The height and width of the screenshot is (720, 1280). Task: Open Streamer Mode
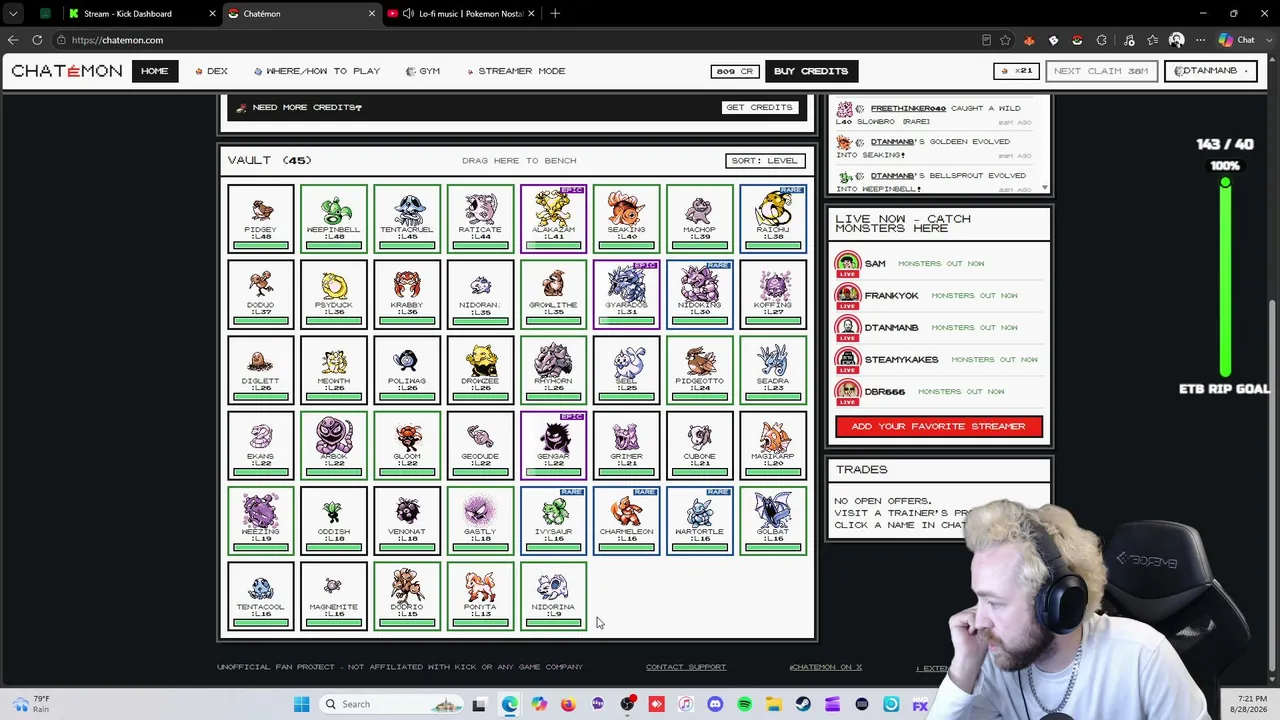point(516,71)
